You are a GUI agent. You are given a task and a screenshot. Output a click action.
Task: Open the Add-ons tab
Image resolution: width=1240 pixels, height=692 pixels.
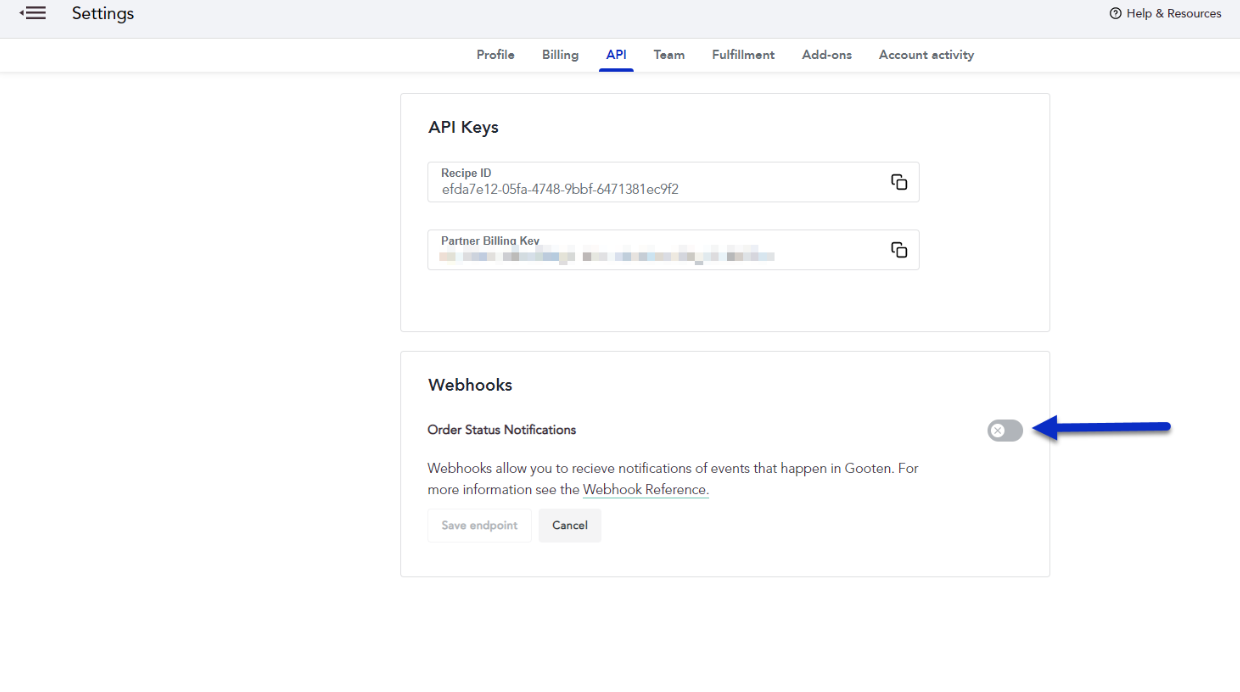tap(827, 55)
